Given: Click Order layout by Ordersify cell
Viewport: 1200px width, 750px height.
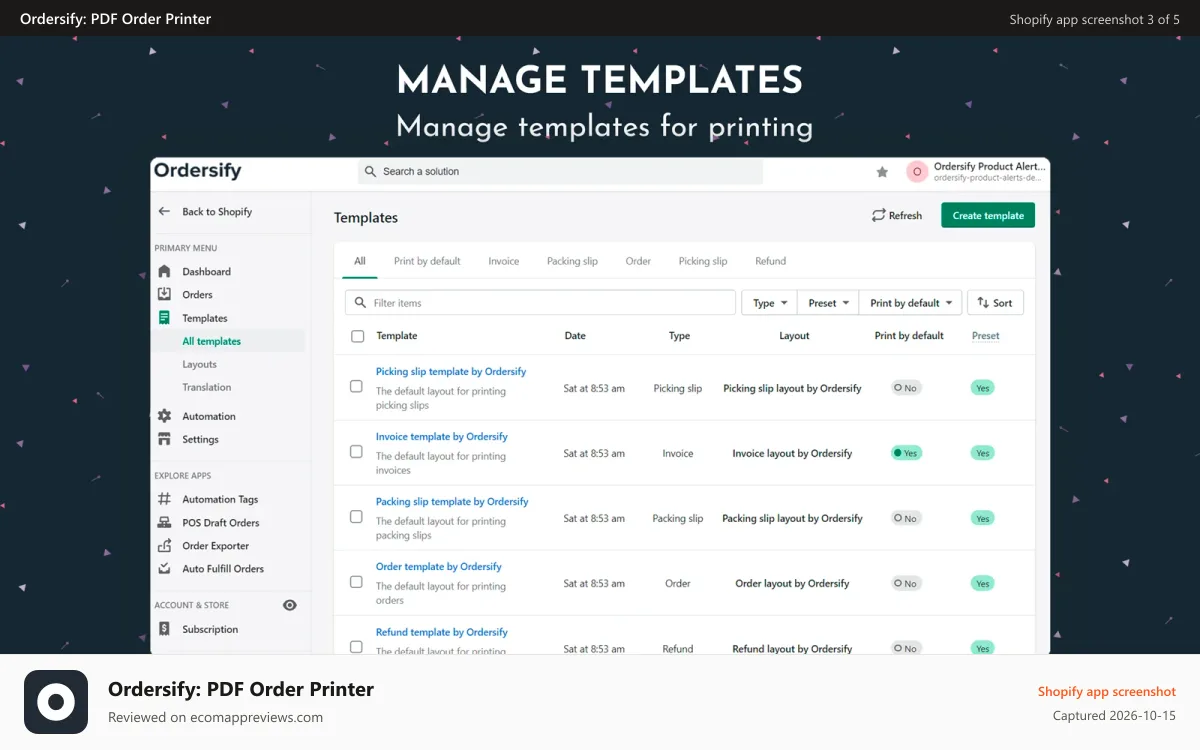Looking at the screenshot, I should (792, 583).
